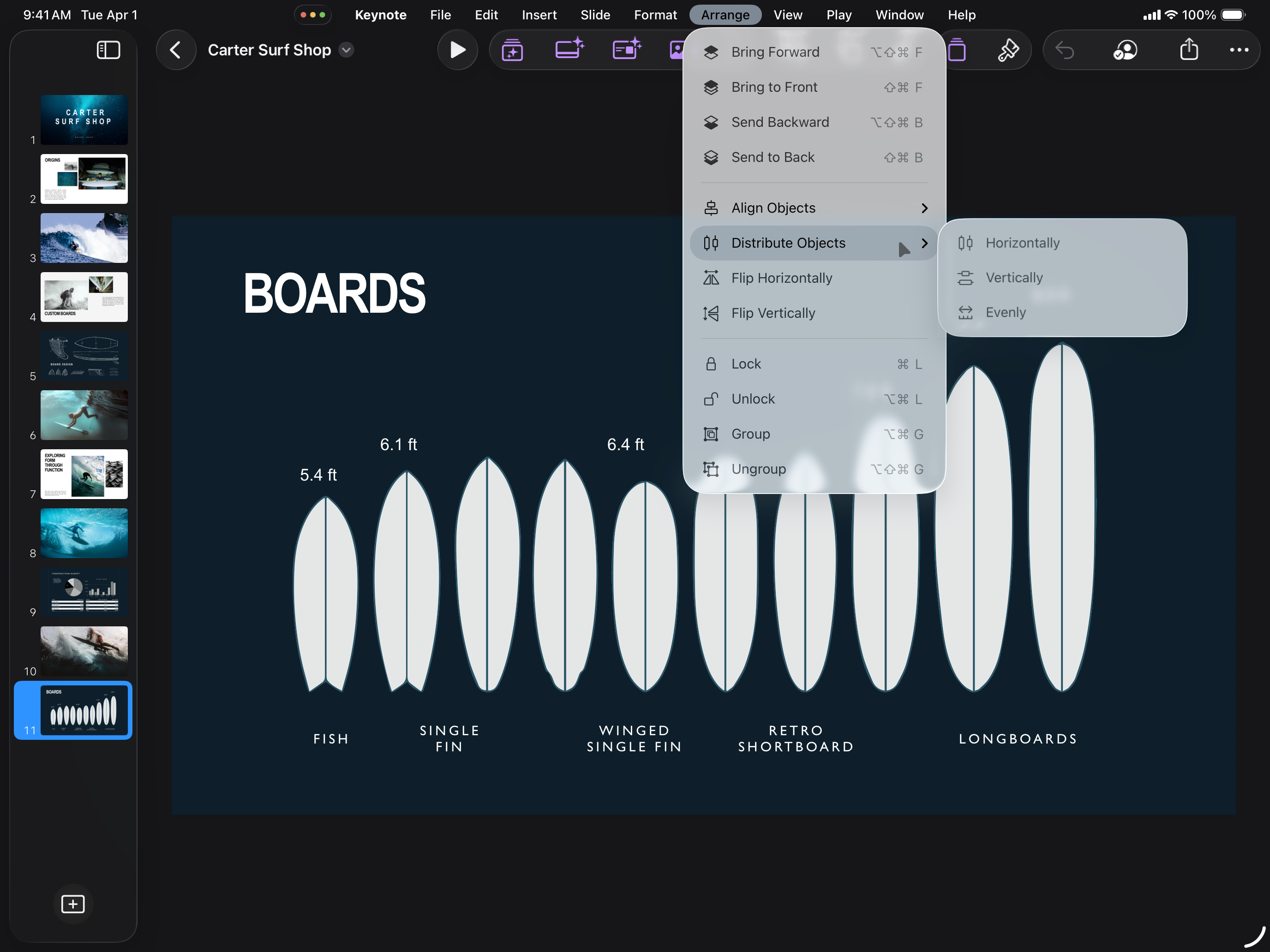Select slide 7 Exploring Form thumbnail
Viewport: 1270px width, 952px height.
84,475
